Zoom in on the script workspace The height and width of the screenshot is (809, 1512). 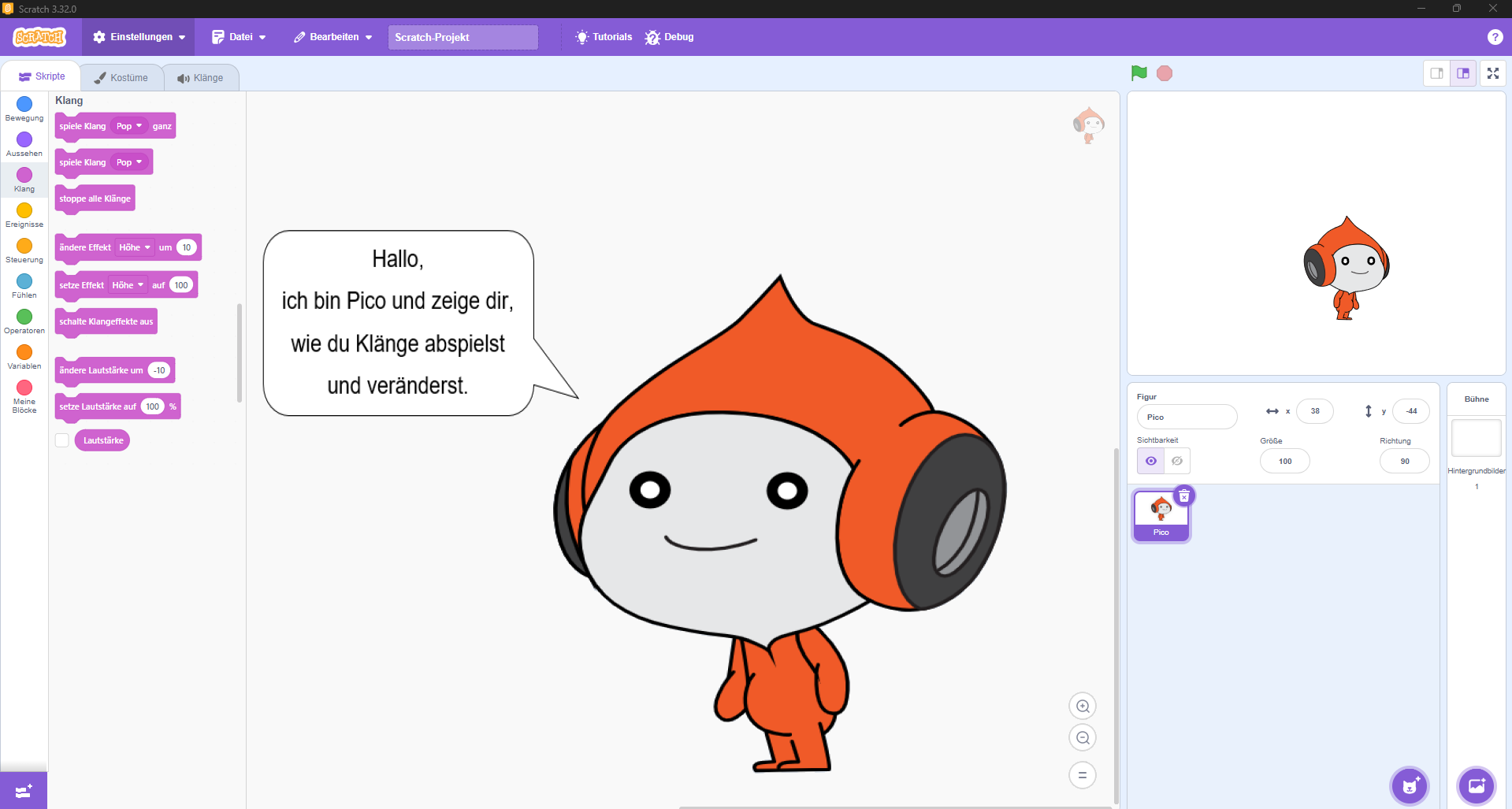click(x=1083, y=707)
